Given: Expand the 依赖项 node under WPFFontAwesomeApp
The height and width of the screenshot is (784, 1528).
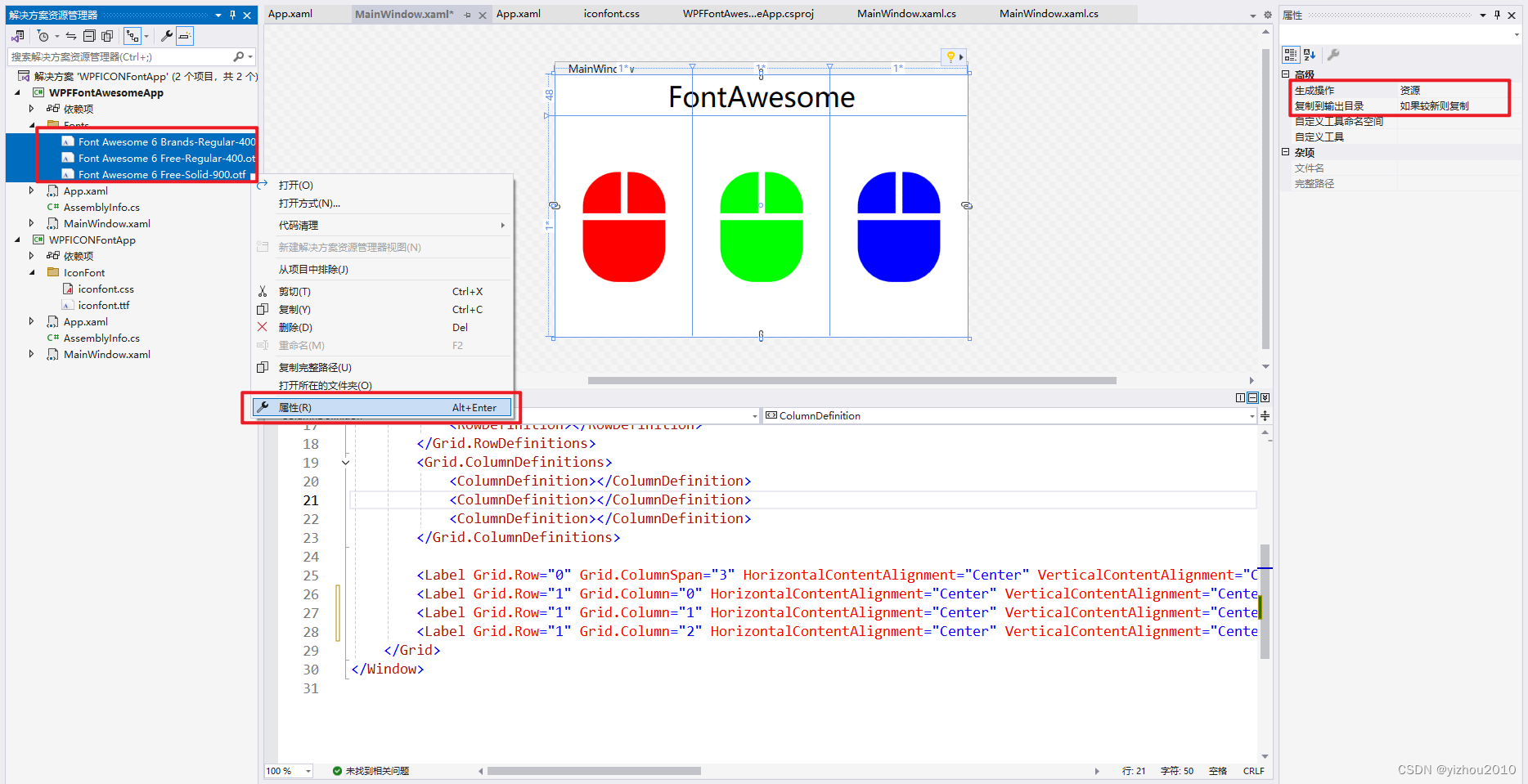Looking at the screenshot, I should [x=30, y=108].
